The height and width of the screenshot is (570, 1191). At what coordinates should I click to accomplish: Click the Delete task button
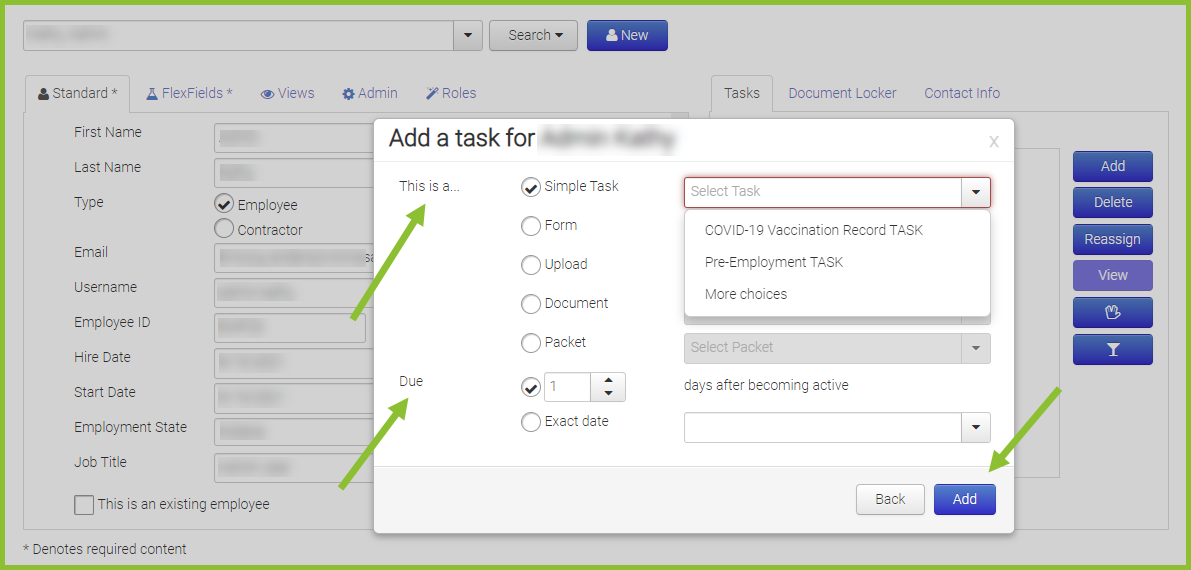pos(1113,203)
